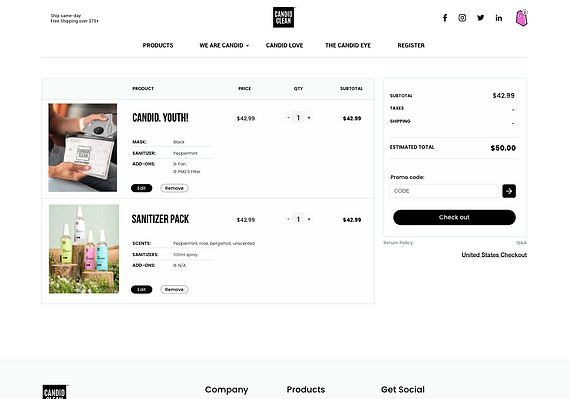Screen dimensions: 569x399
Task: Open the pink shopping bag cart icon
Action: pyautogui.click(x=522, y=18)
